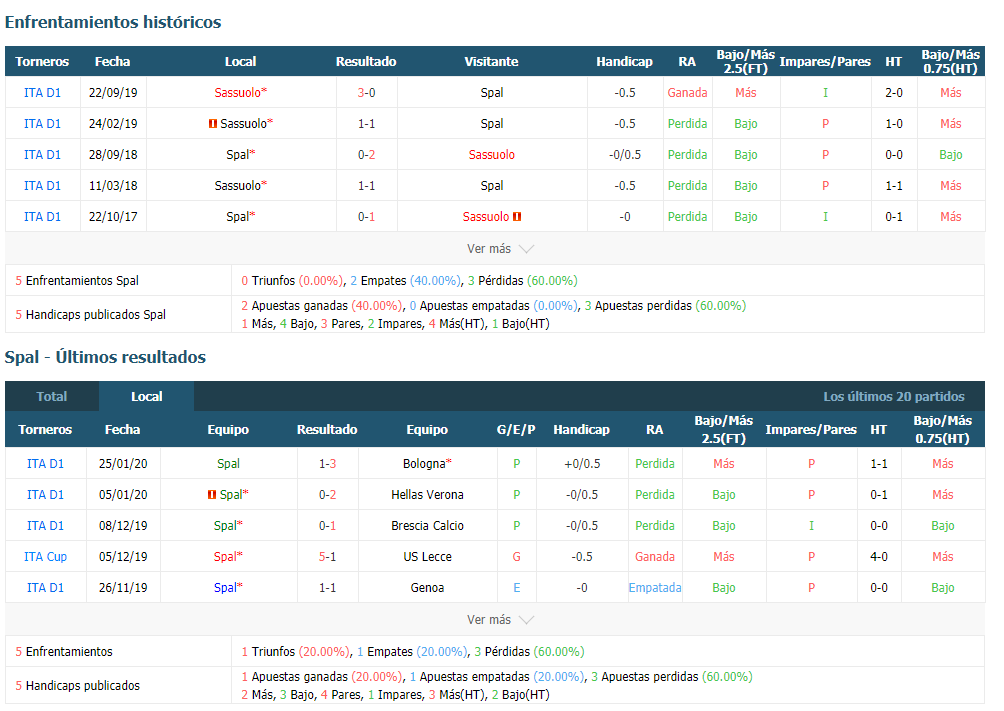The height and width of the screenshot is (711, 1004).
Task: Click the E draw indicator in Genoa row
Action: 516,587
